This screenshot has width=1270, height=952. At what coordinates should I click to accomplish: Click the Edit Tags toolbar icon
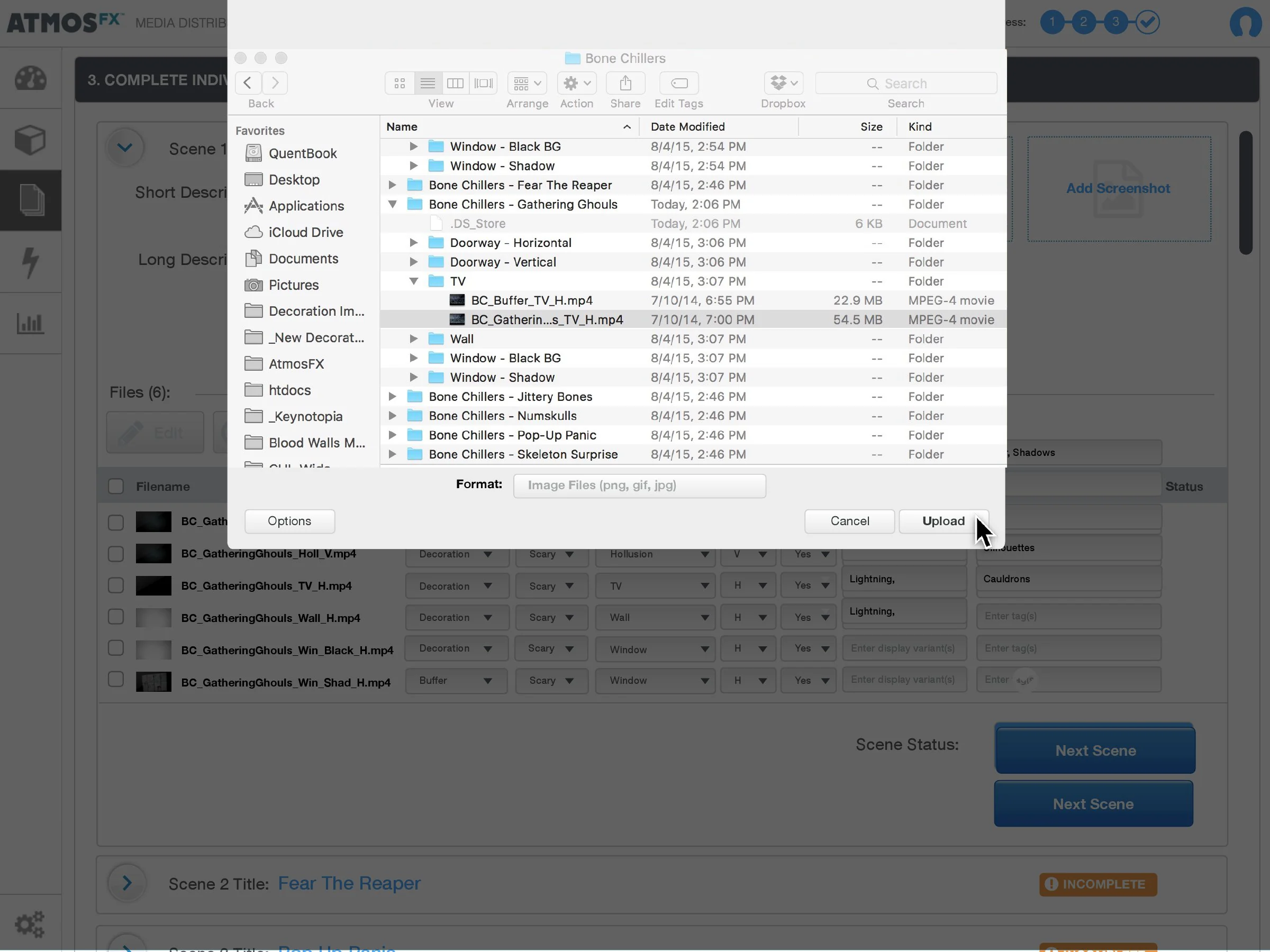(678, 83)
